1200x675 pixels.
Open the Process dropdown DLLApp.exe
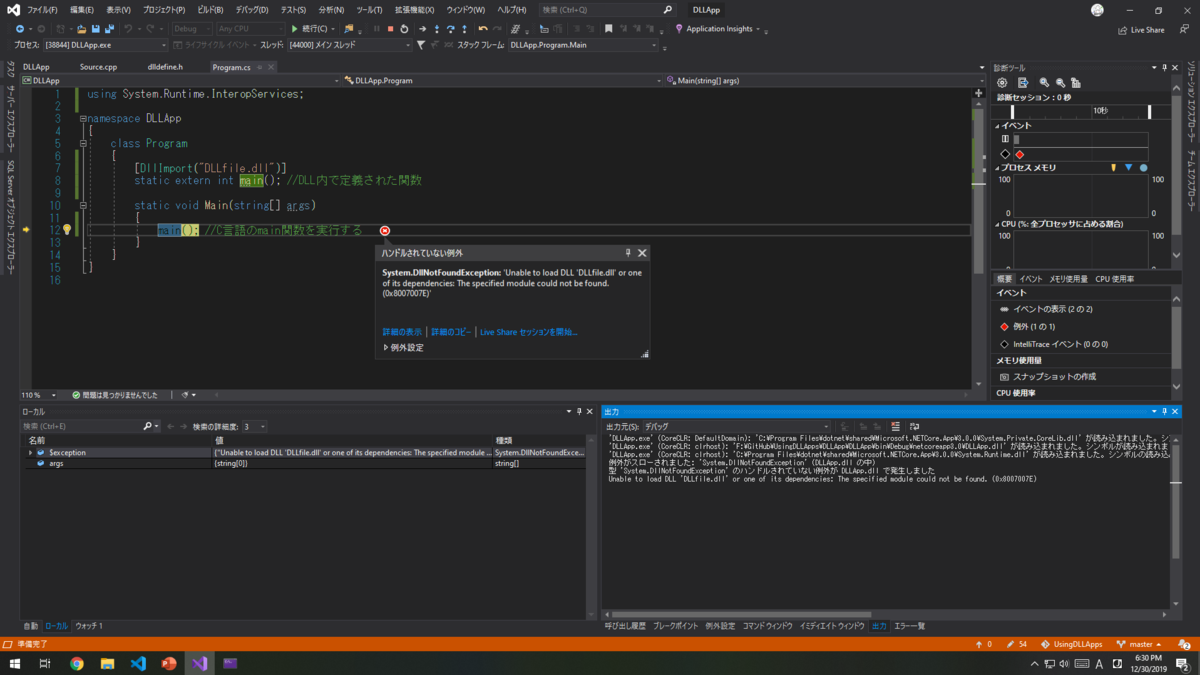tap(104, 45)
